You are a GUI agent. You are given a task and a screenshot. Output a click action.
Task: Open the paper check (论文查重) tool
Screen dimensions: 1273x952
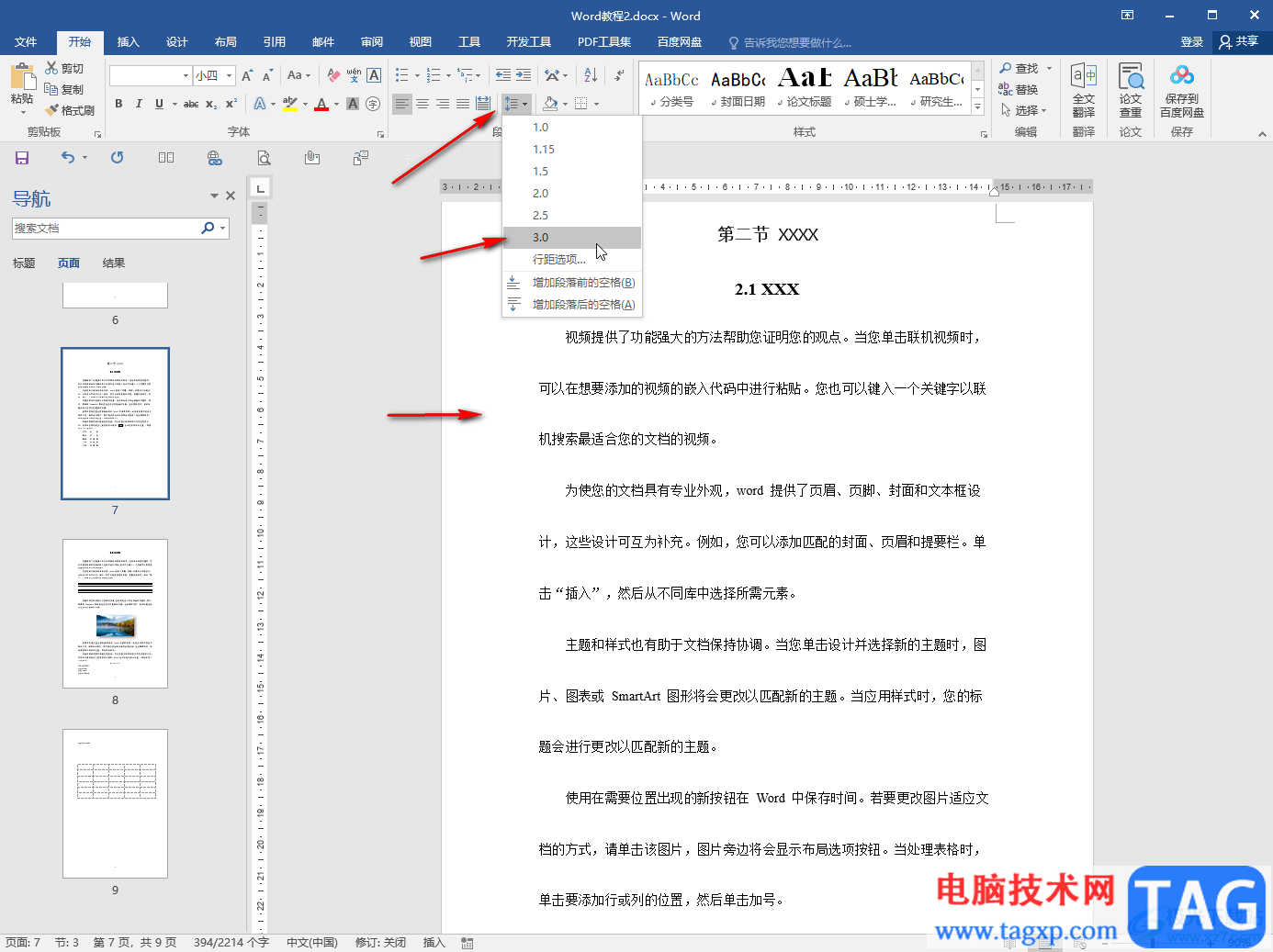(x=1131, y=90)
